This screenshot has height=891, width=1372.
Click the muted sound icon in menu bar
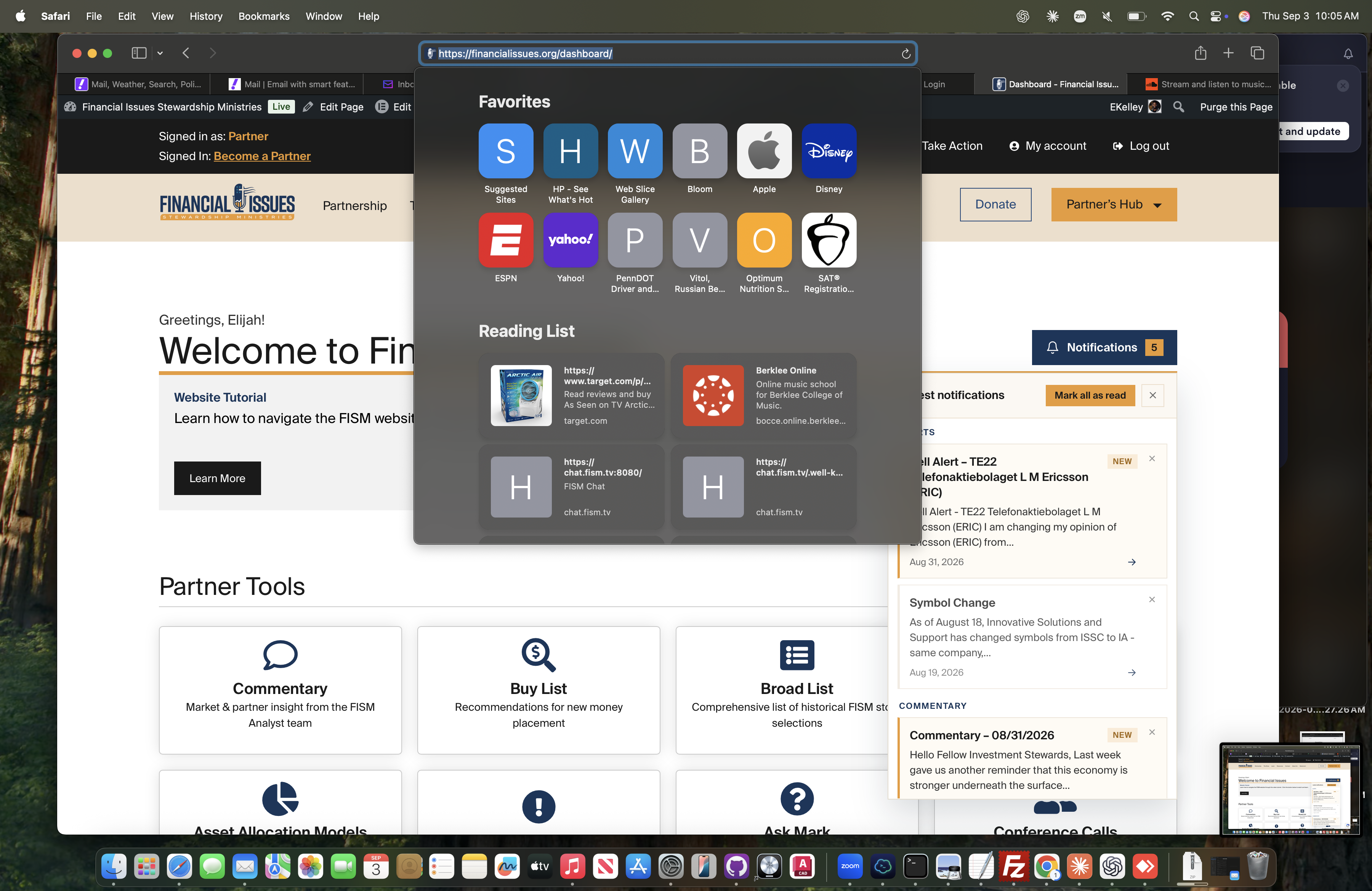tap(1106, 16)
